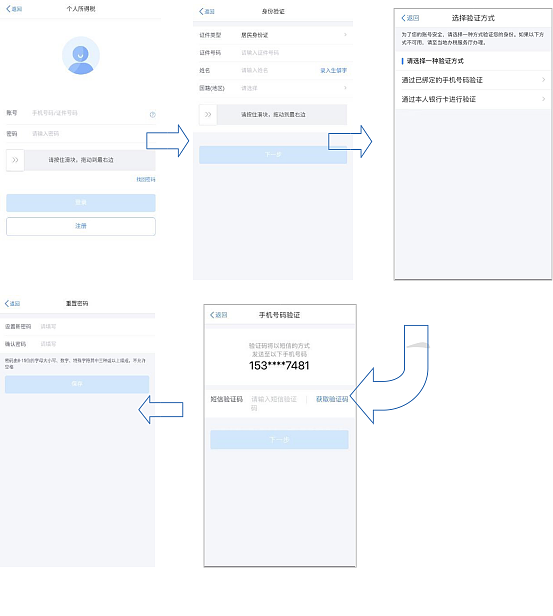Screen dimensions: 553x616
Task: Click the help icon beside account field
Action: [152, 115]
